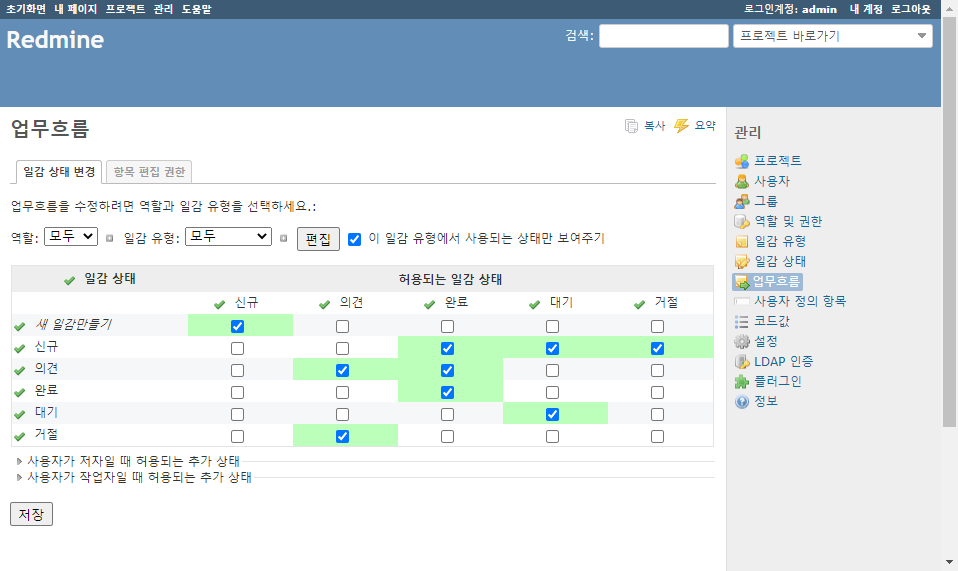The height and width of the screenshot is (571, 958).
Task: Uncheck 대기 row 대기 column checkbox
Action: [552, 415]
